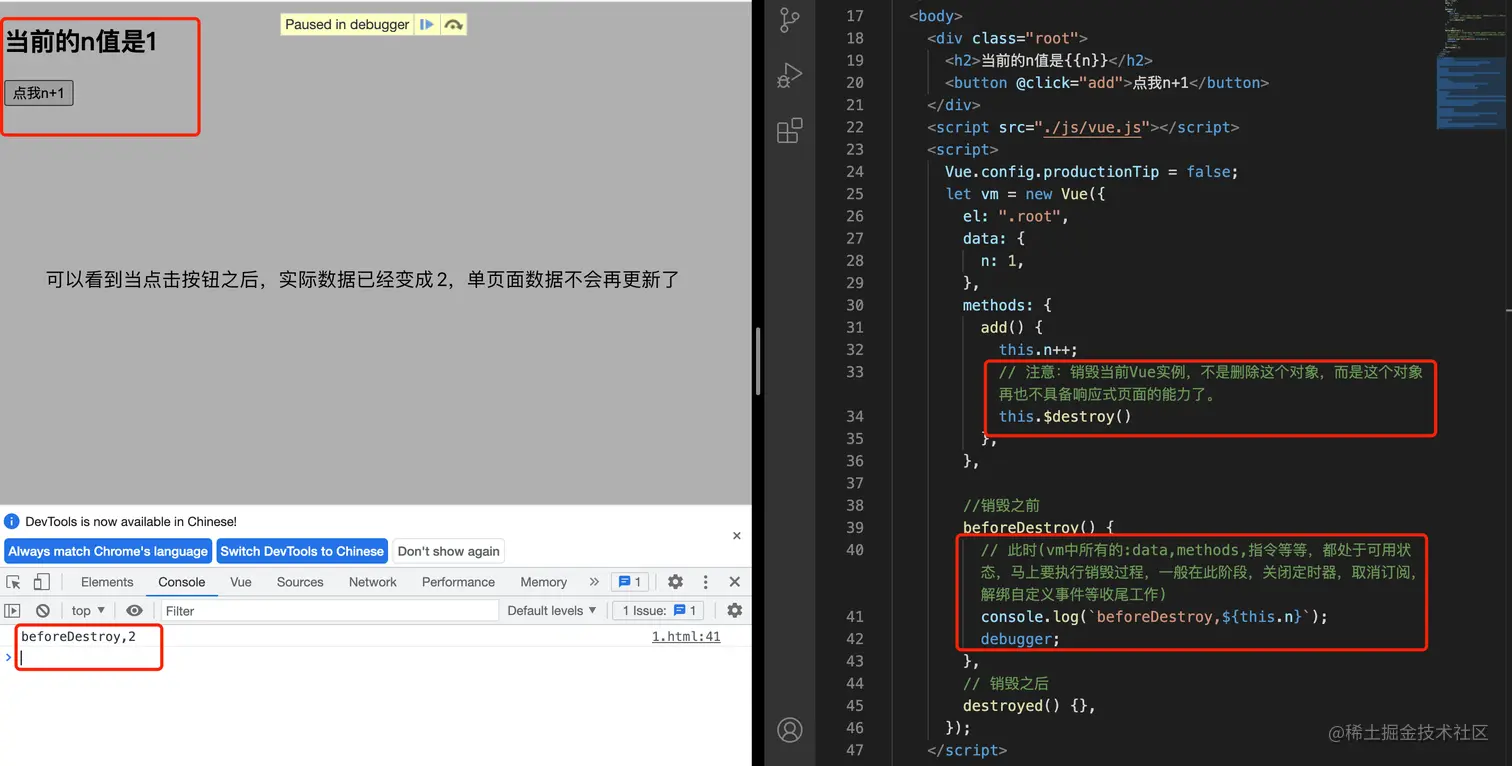Click the debugger statement on line 42
The image size is (1512, 766).
tap(1020, 639)
